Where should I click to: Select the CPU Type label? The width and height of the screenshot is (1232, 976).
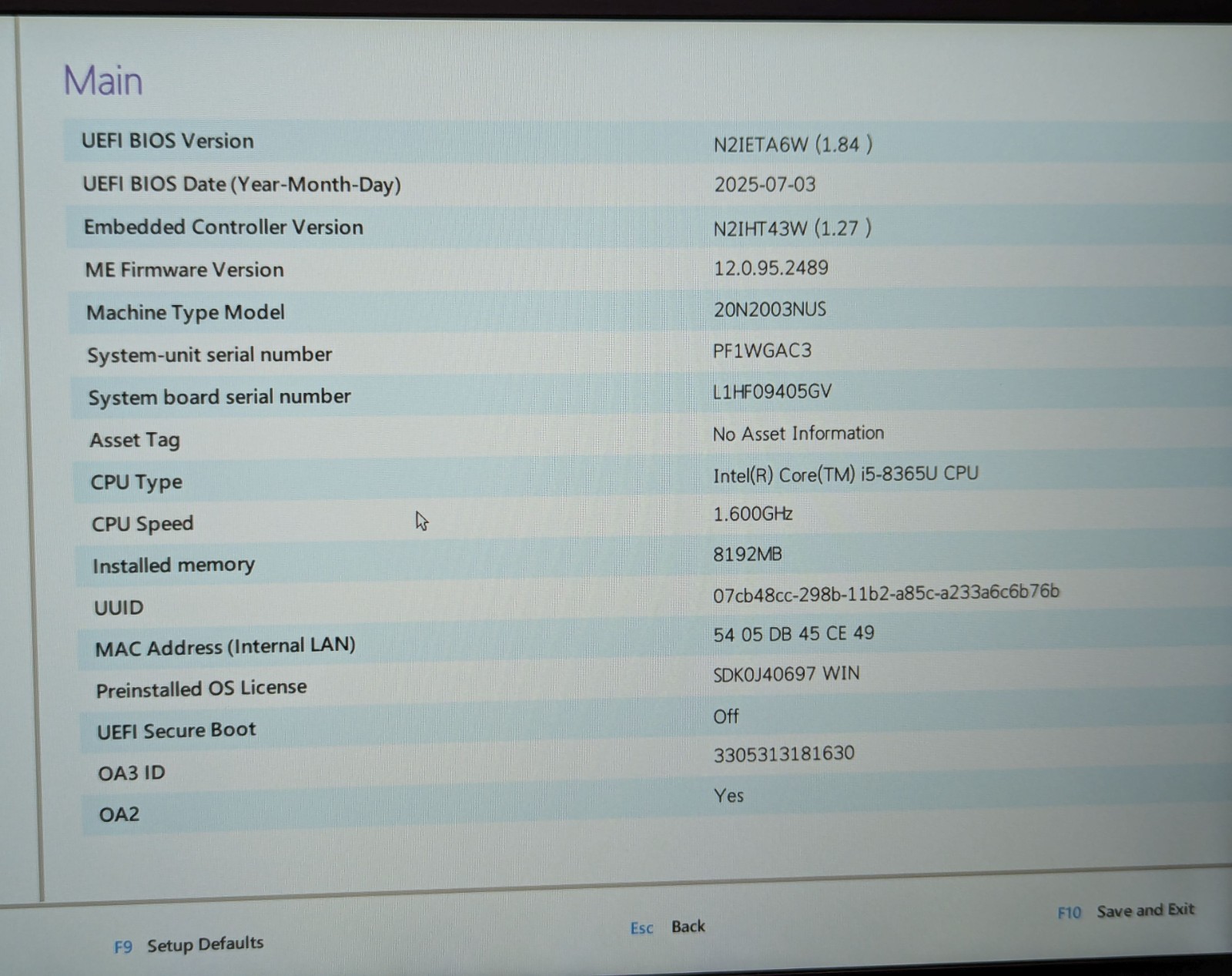[x=136, y=482]
